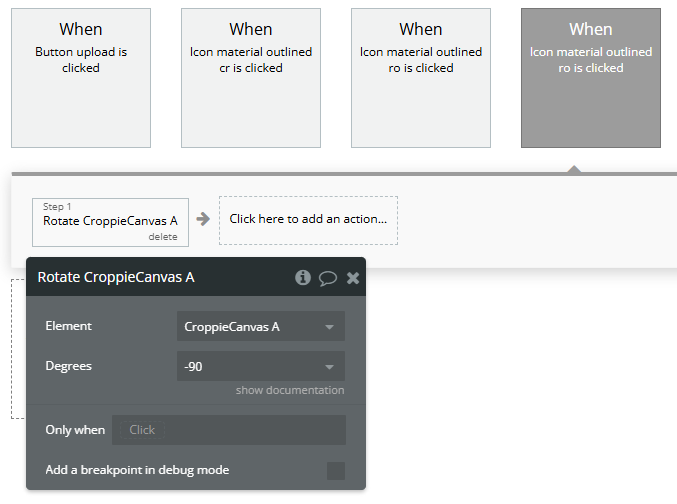Click the arrow icon after Step 1
Viewport: 677px width, 504px height.
203,219
